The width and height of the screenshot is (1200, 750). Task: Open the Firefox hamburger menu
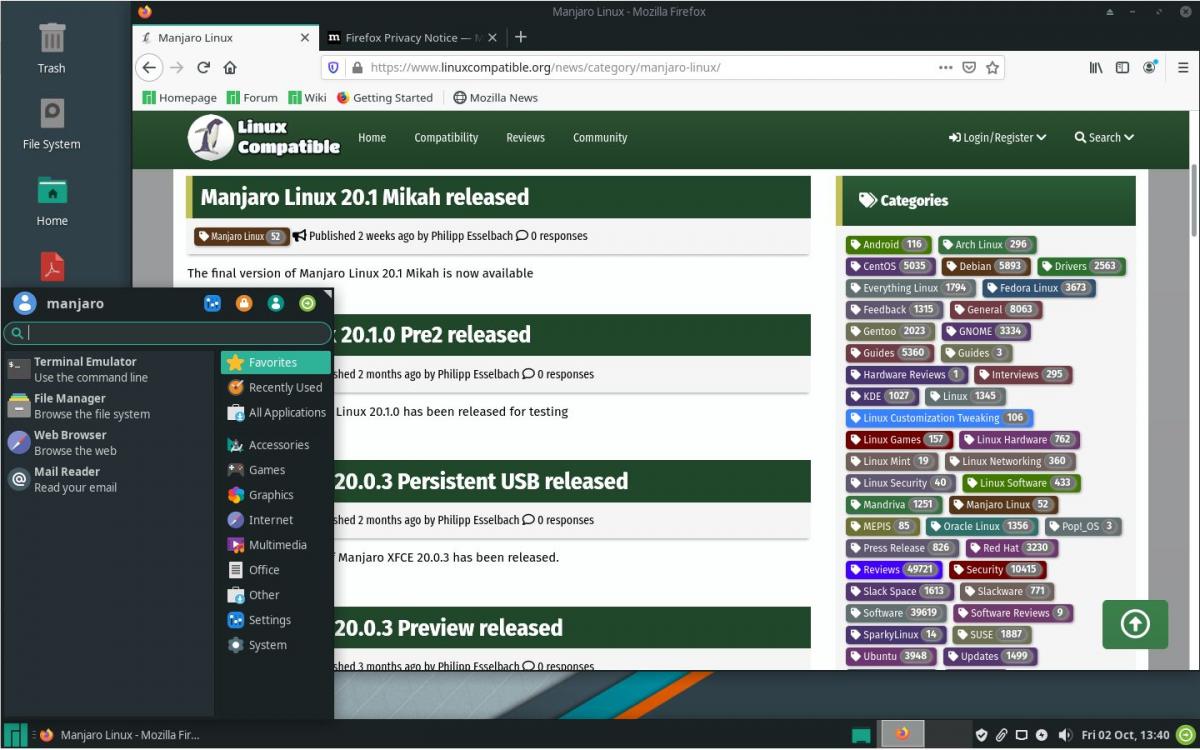tap(1182, 68)
